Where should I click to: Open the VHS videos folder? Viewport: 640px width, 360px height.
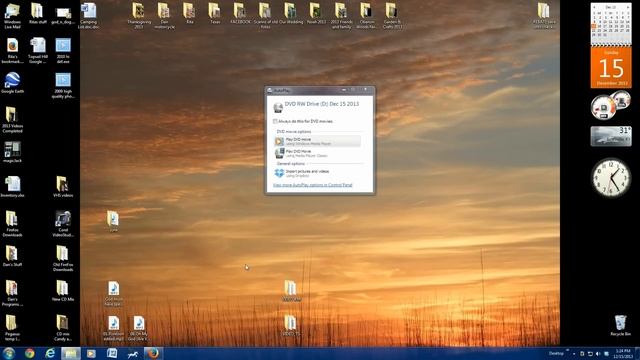pyautogui.click(x=63, y=187)
